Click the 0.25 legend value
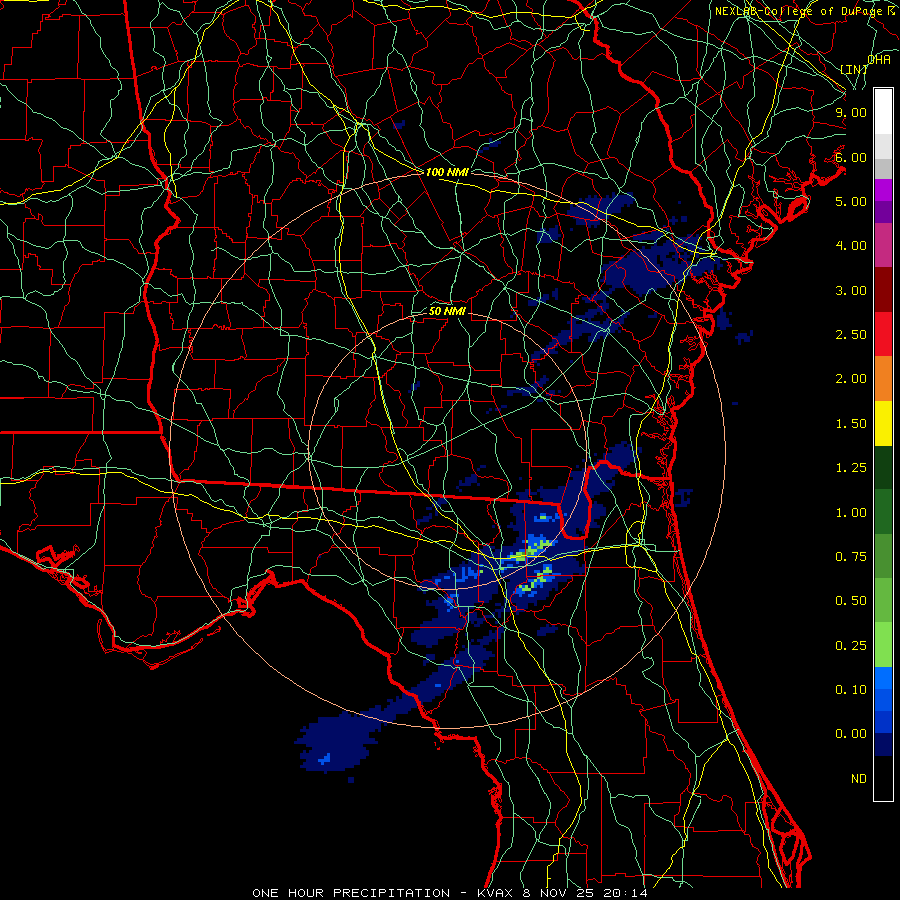This screenshot has width=900, height=900. point(851,646)
